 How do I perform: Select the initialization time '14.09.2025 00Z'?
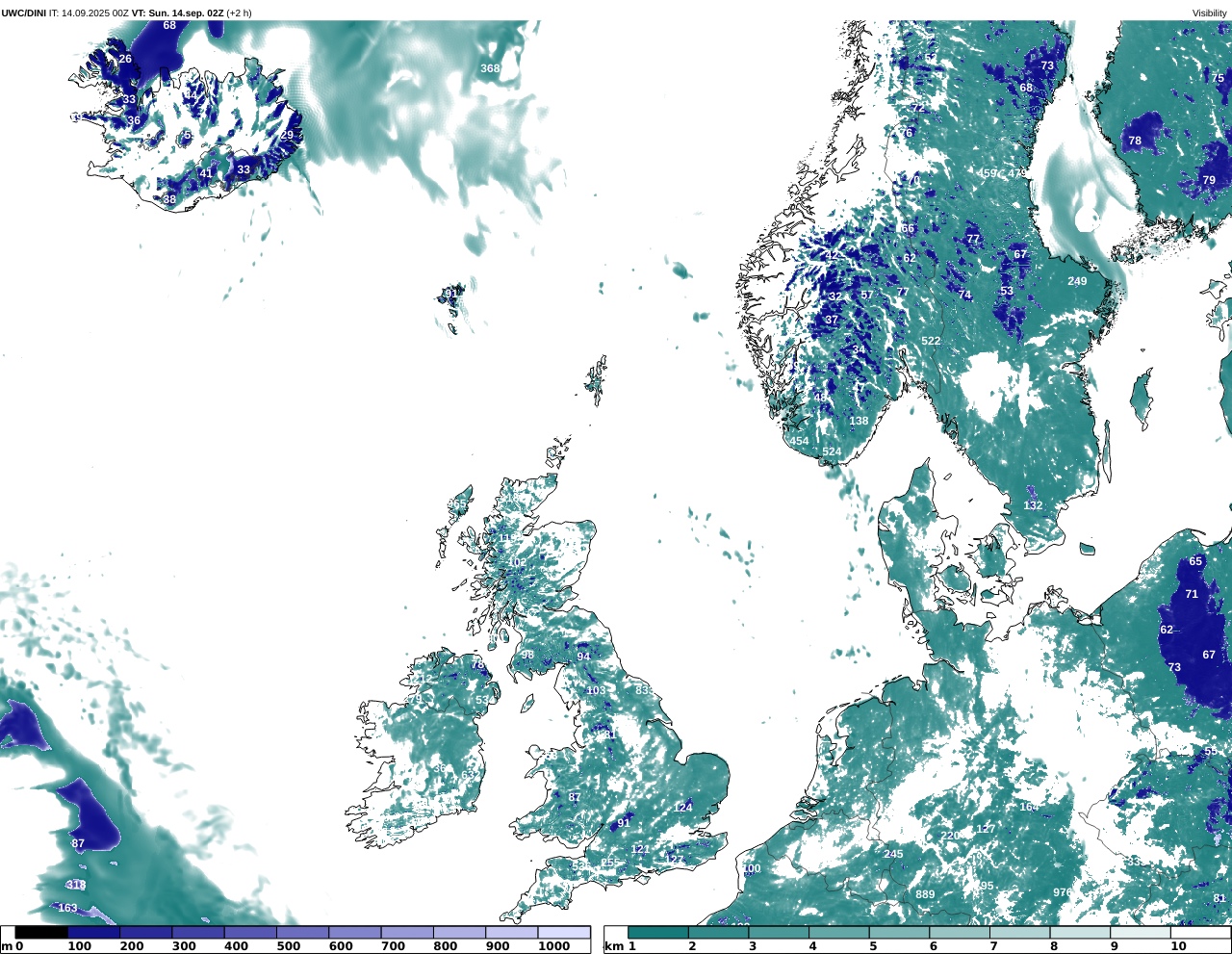[x=95, y=13]
